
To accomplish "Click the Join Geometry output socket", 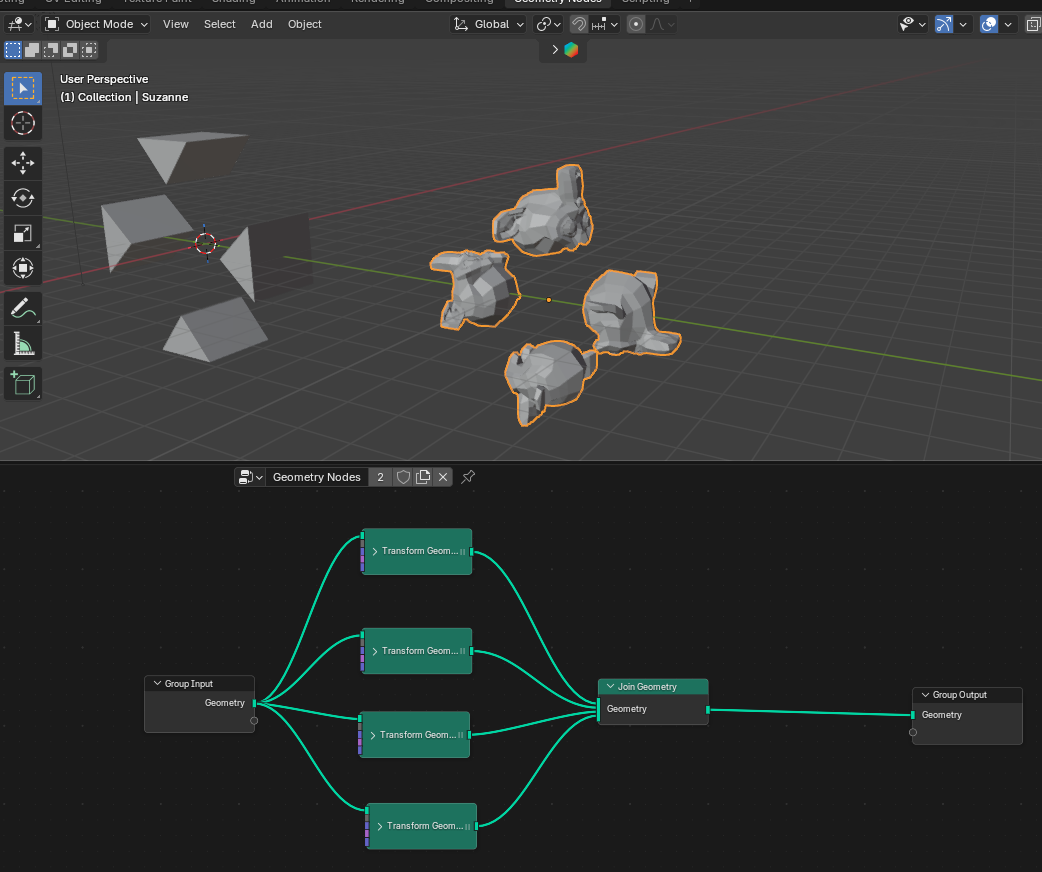I will pos(708,710).
